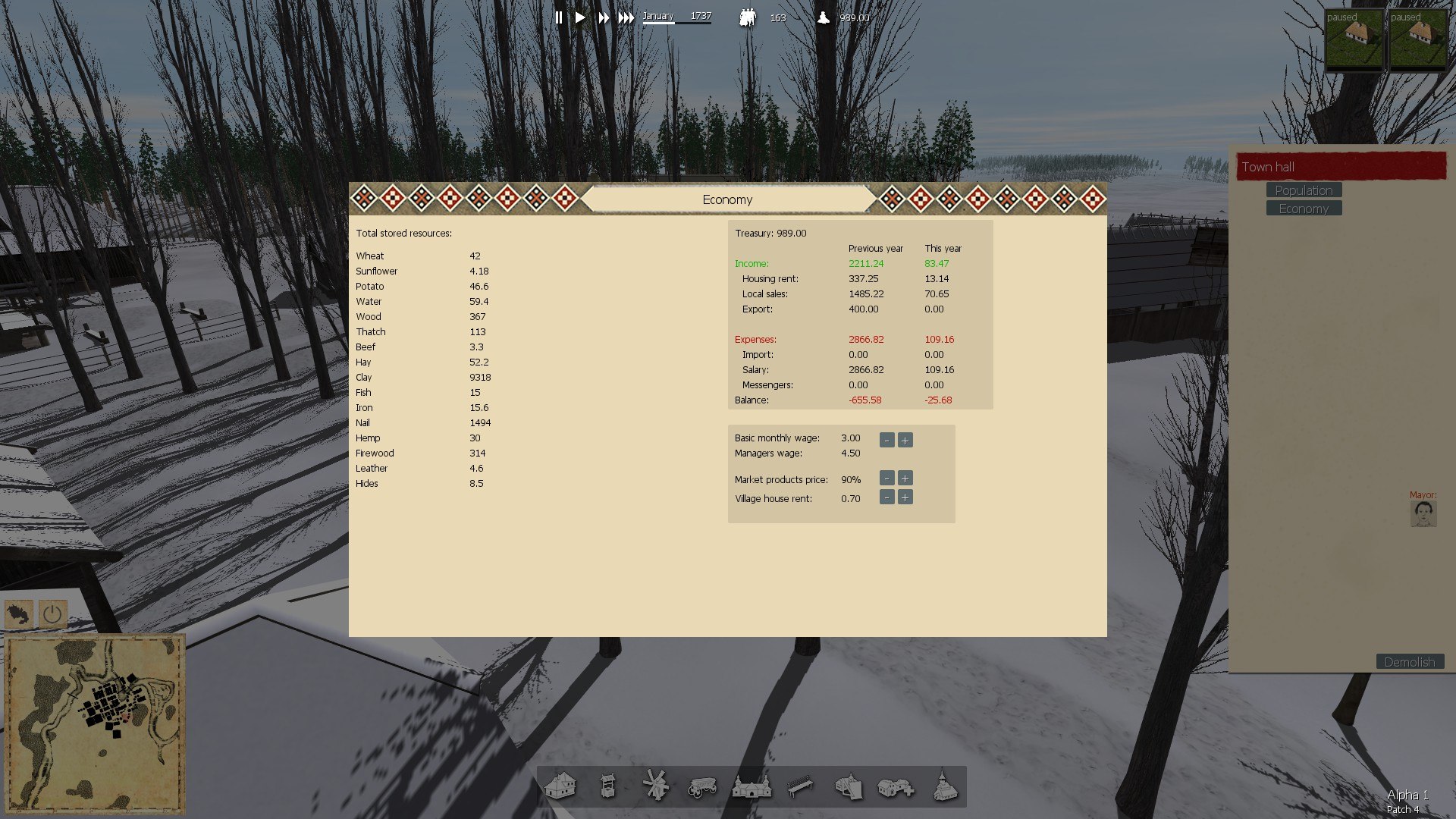Click the Export label
The image size is (1456, 819).
757,309
